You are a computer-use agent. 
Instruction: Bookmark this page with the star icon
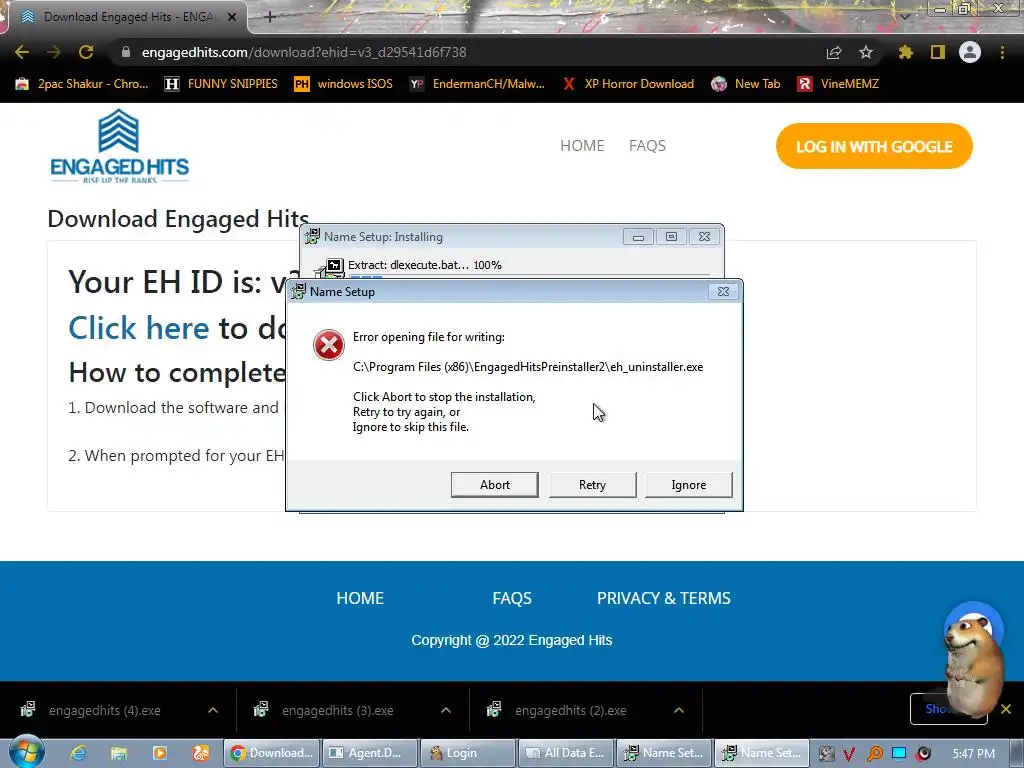coord(866,52)
